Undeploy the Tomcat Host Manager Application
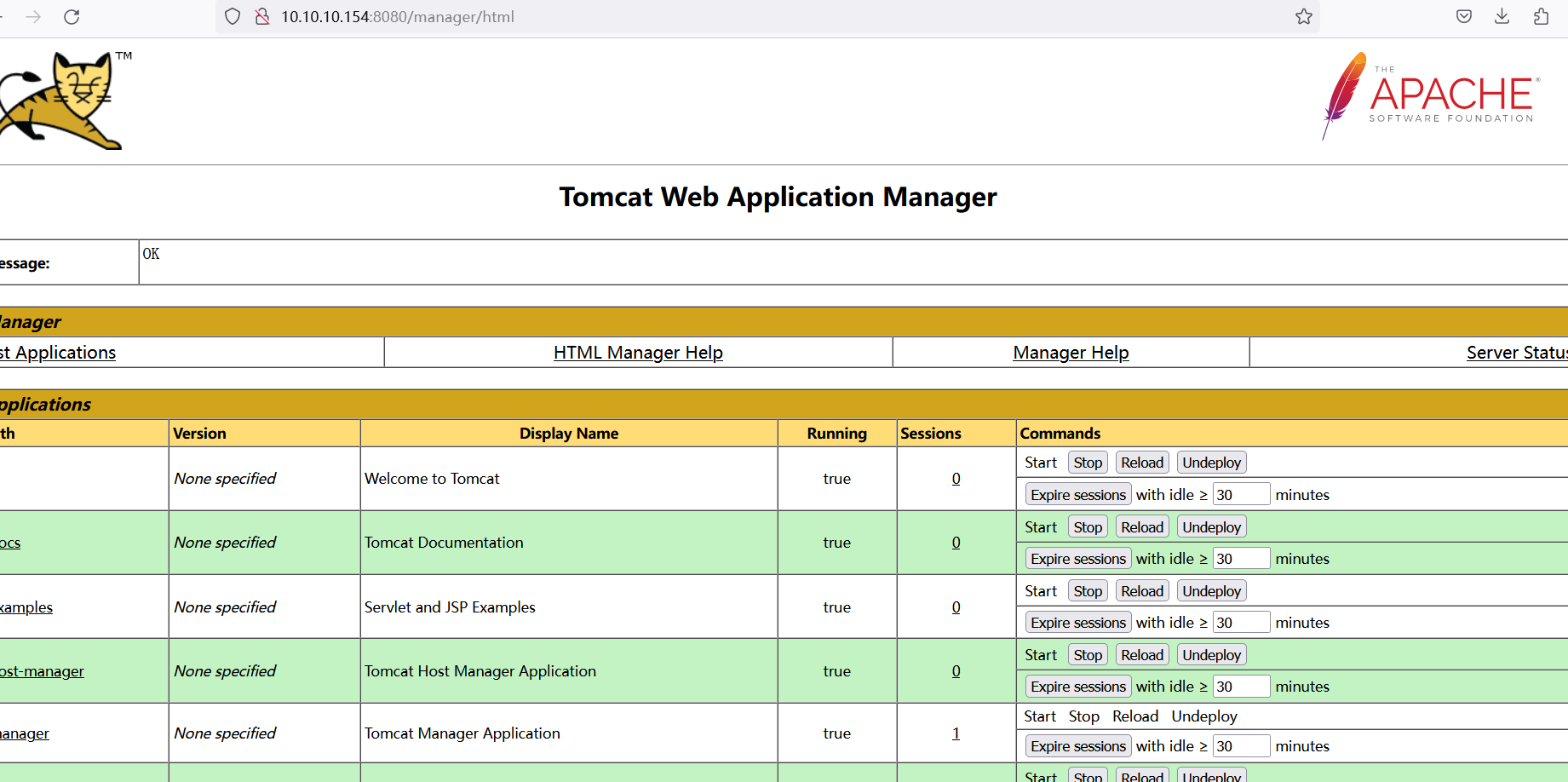1568x782 pixels. 1211,655
